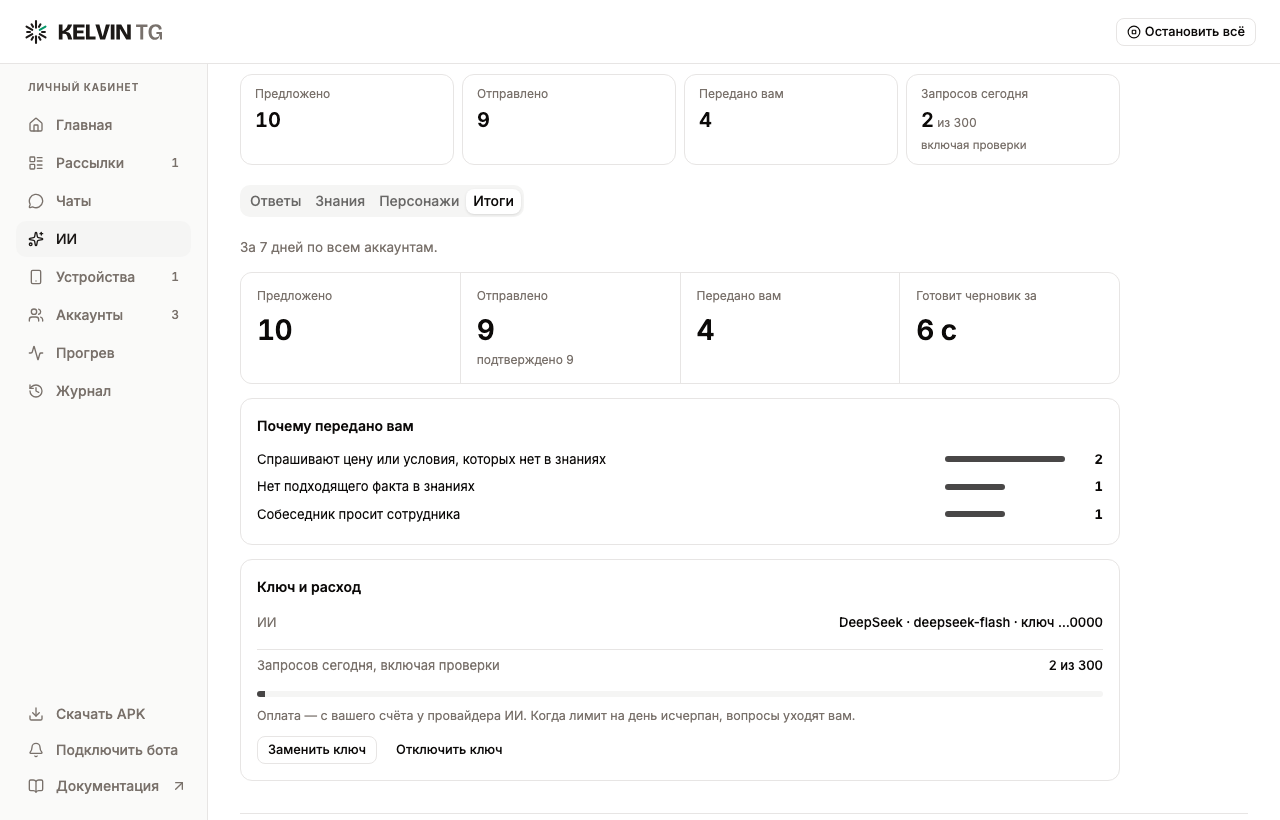Image resolution: width=1280 pixels, height=820 pixels.
Task: Select the Итоги tab
Action: 493,201
